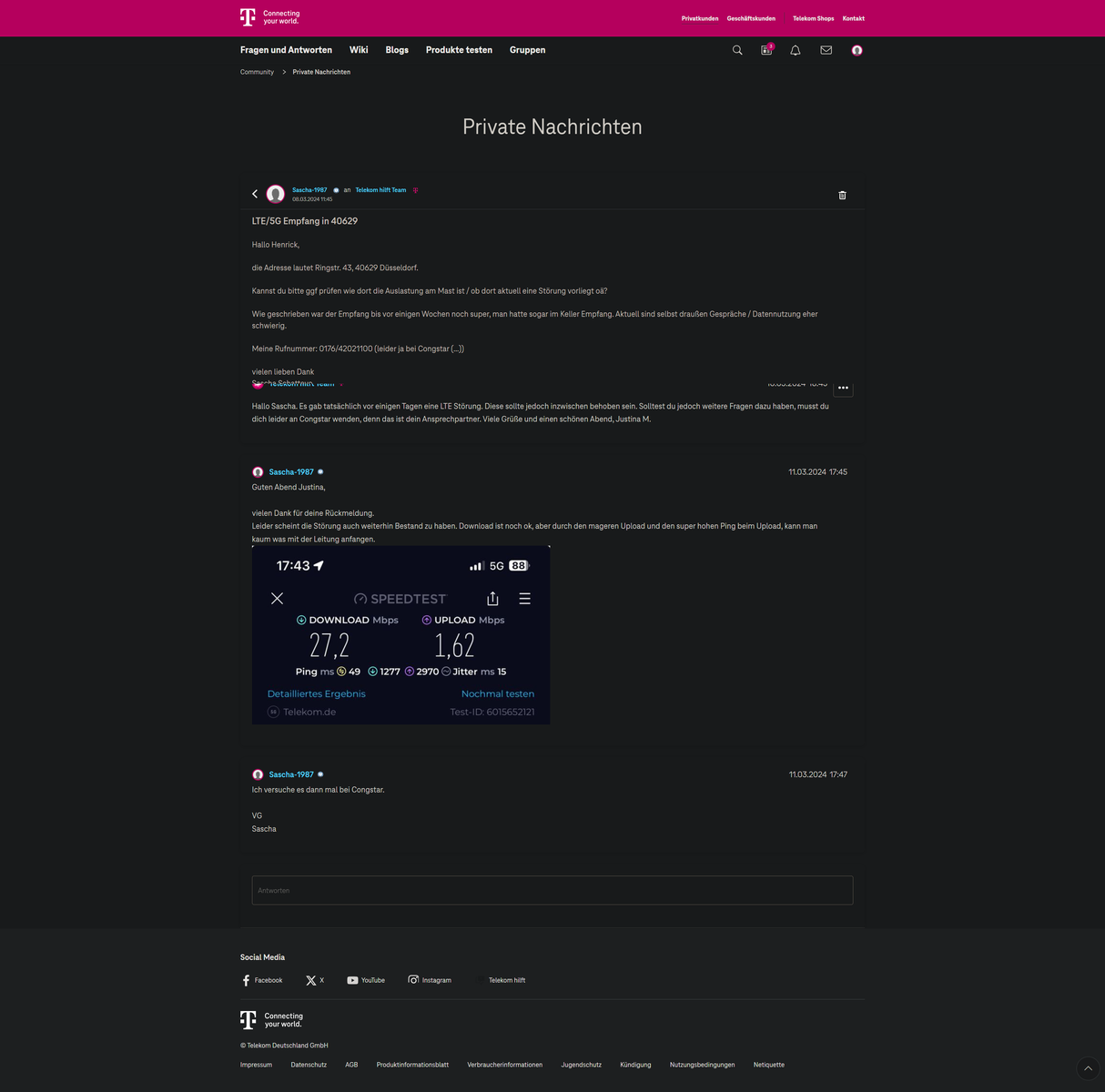This screenshot has width=1105, height=1092.
Task: Open the search magnifier icon
Action: tap(737, 50)
